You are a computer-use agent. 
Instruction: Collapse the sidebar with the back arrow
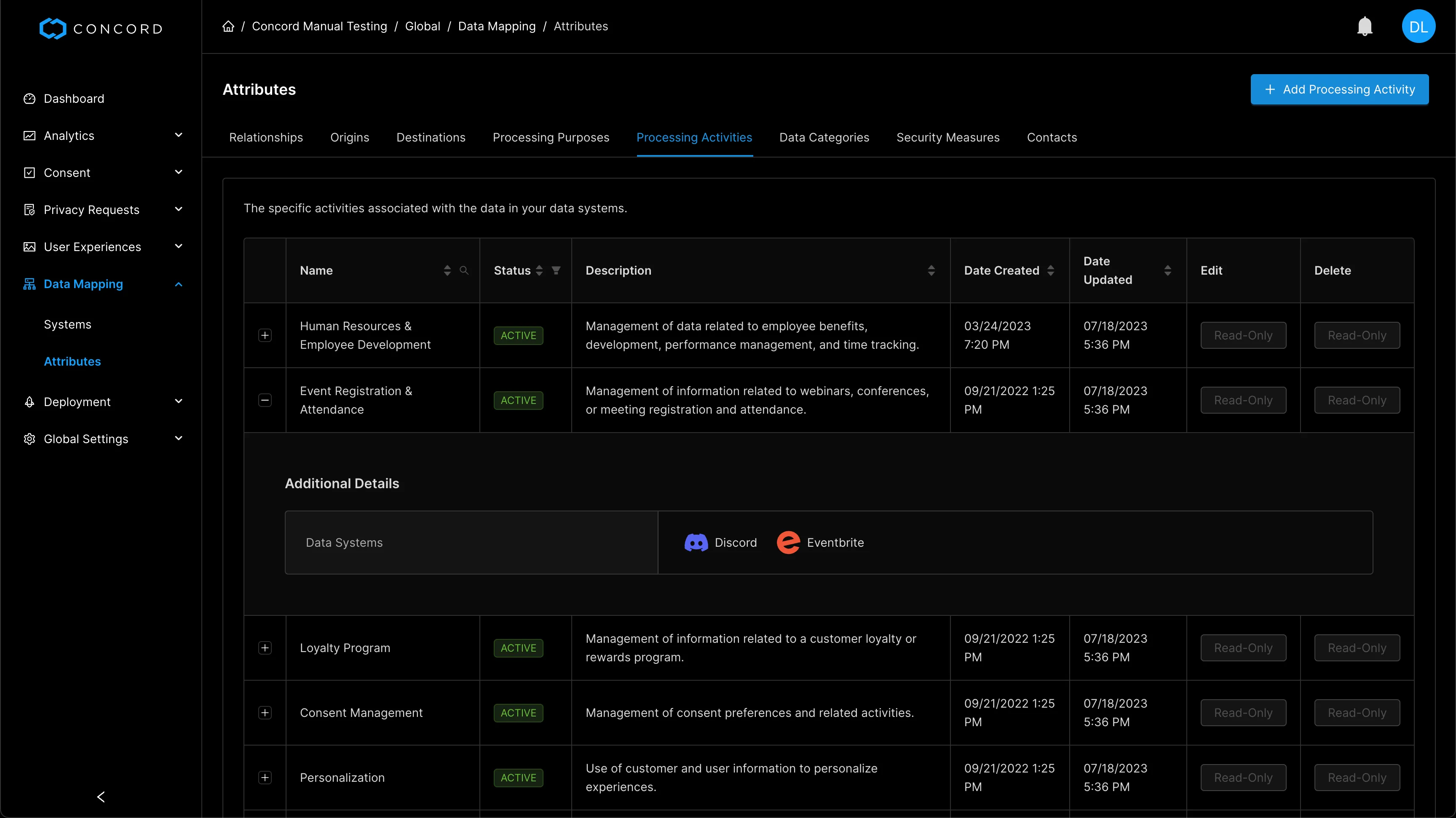click(x=101, y=797)
